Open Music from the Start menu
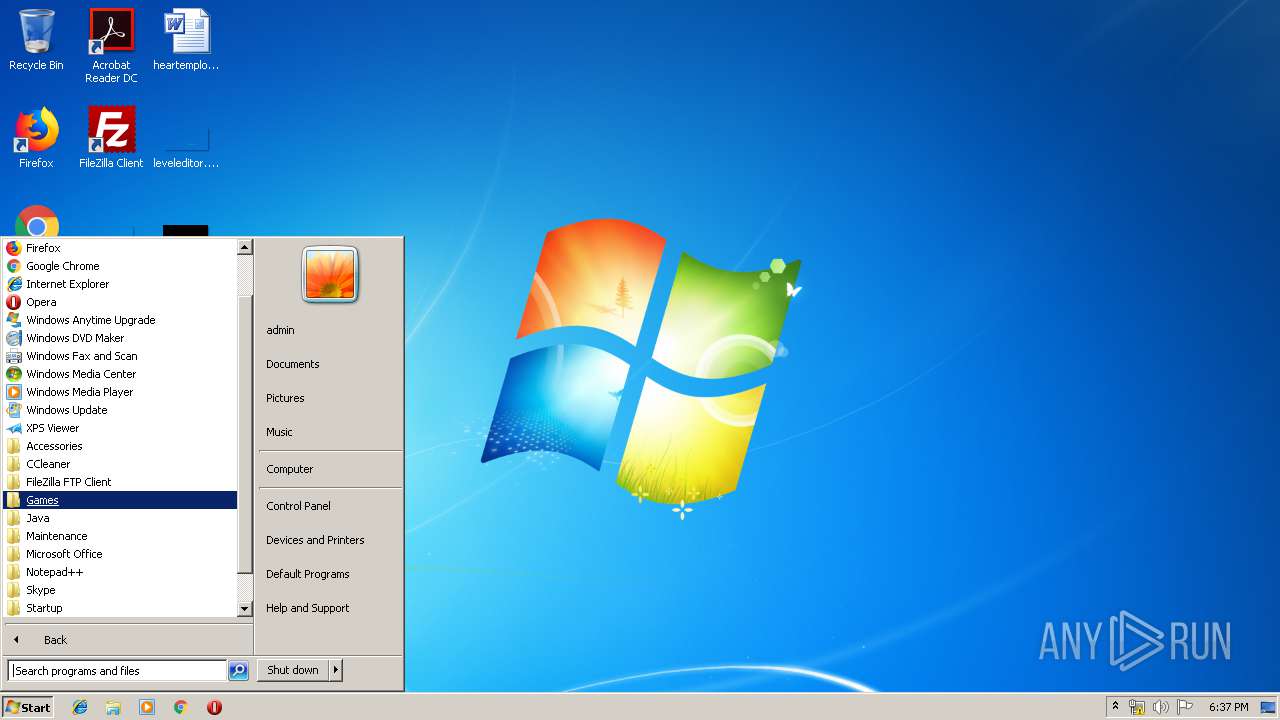1280x720 pixels. [x=330, y=432]
